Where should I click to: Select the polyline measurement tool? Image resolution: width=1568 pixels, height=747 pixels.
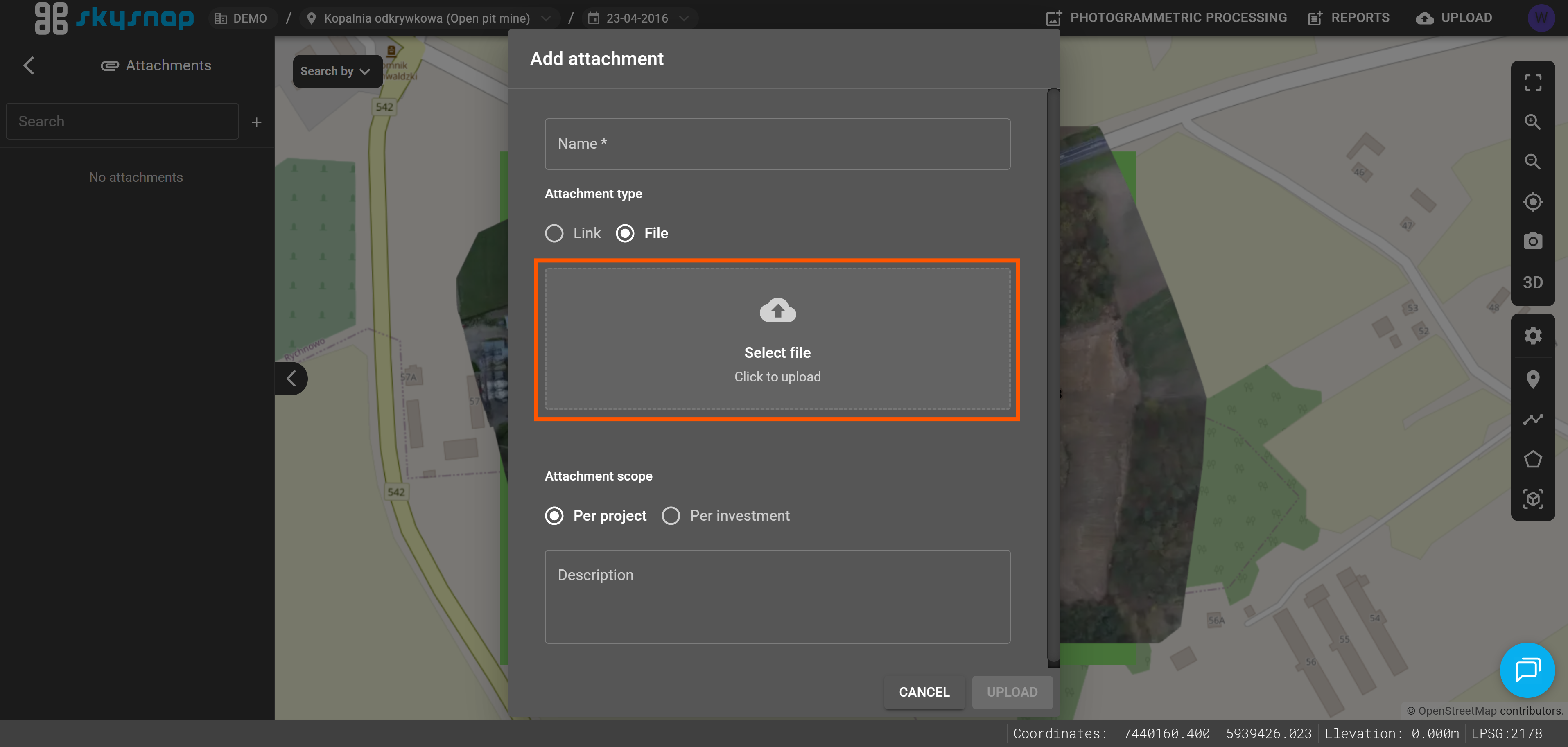pyautogui.click(x=1532, y=420)
